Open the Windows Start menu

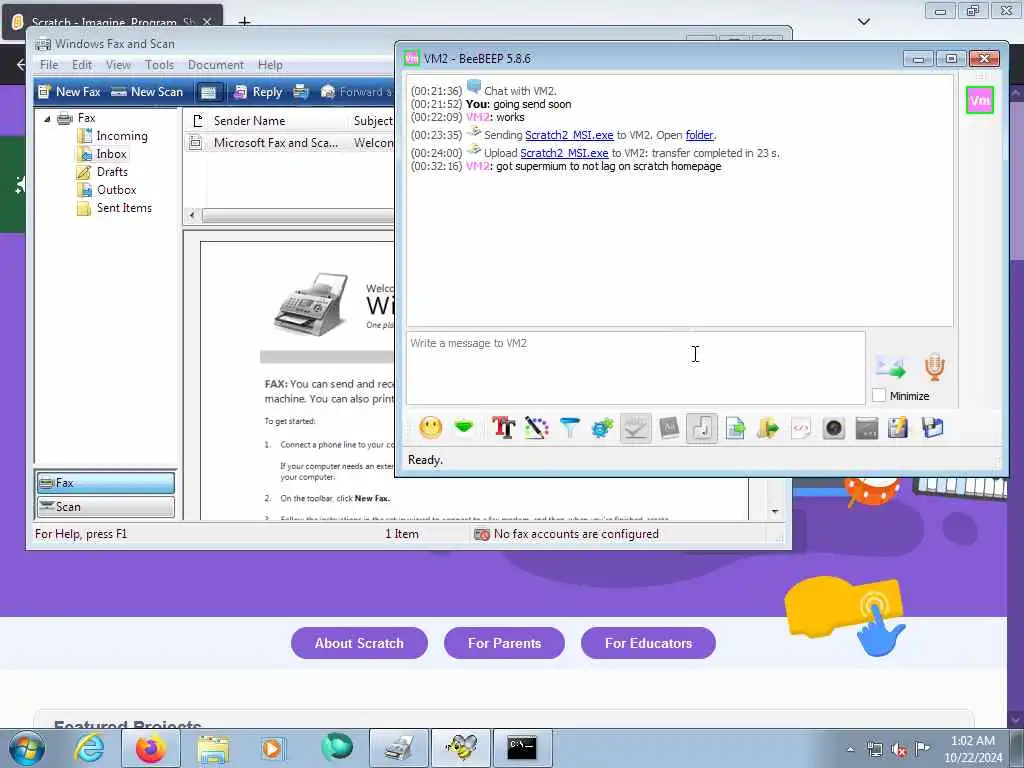click(x=27, y=748)
